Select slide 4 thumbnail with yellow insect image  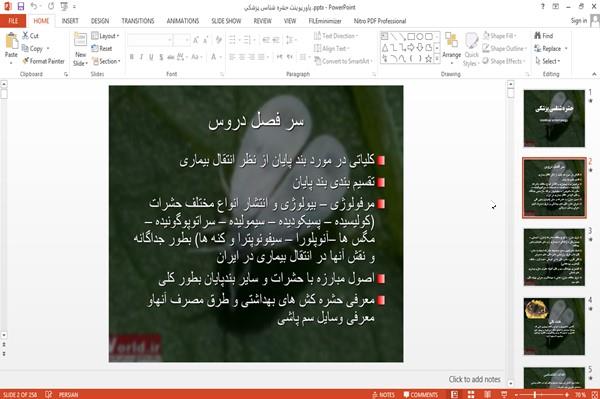(554, 326)
